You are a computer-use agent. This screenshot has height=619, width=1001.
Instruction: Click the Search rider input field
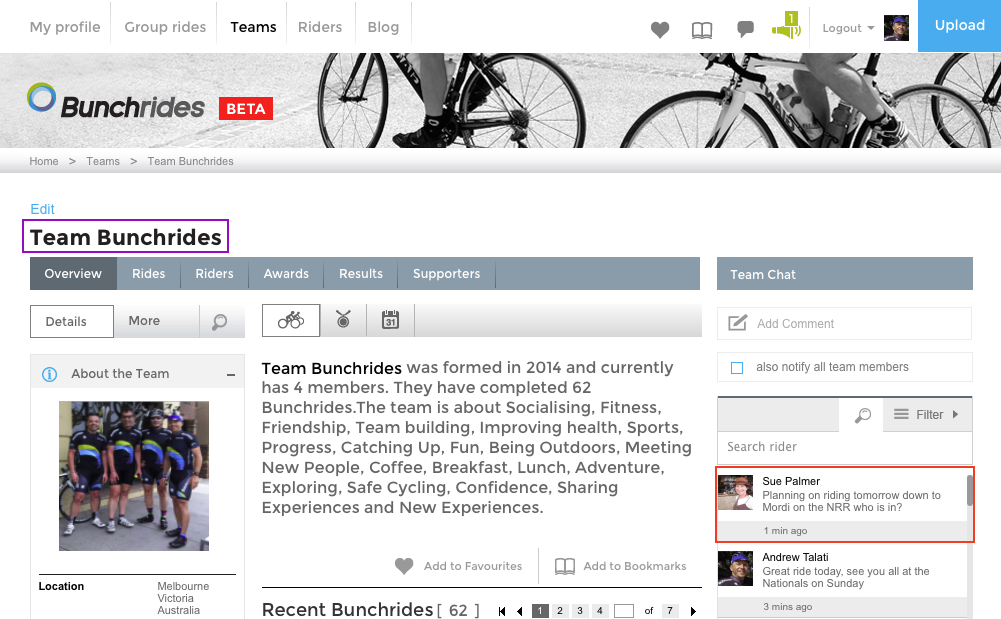[844, 447]
